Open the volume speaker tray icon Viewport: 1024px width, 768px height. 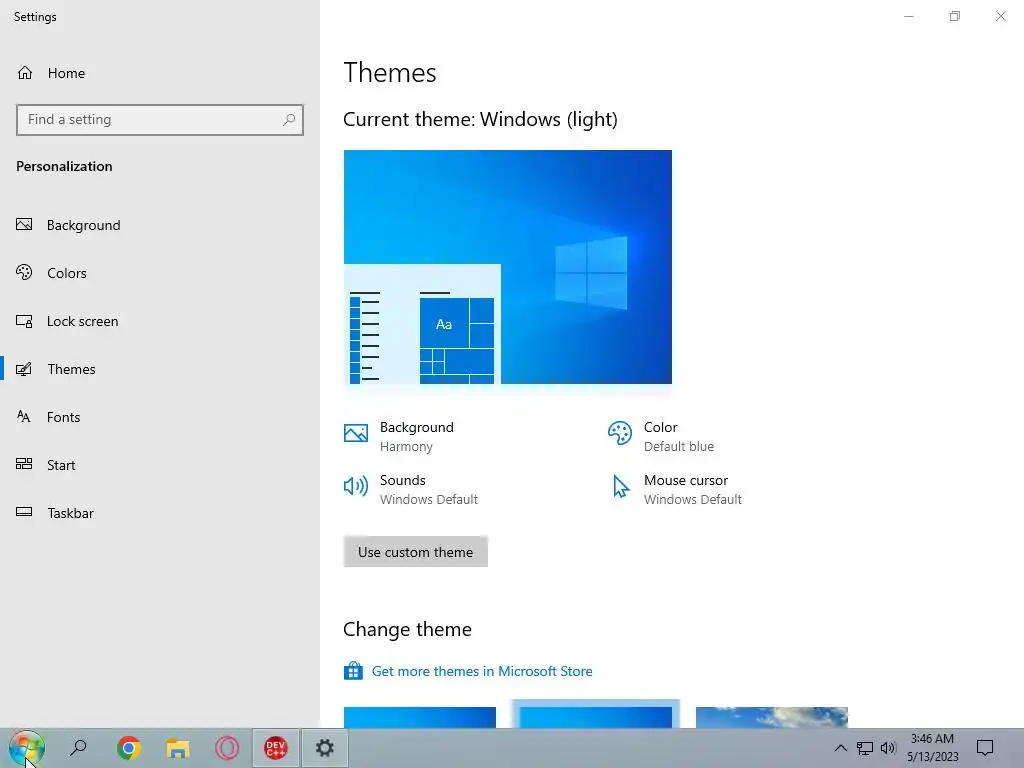pos(888,748)
